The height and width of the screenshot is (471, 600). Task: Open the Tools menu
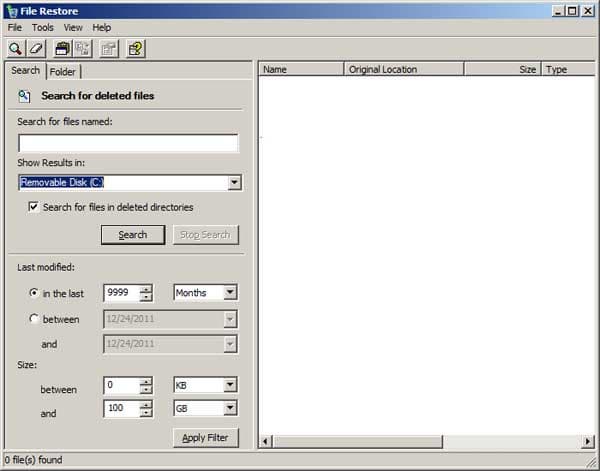42,28
